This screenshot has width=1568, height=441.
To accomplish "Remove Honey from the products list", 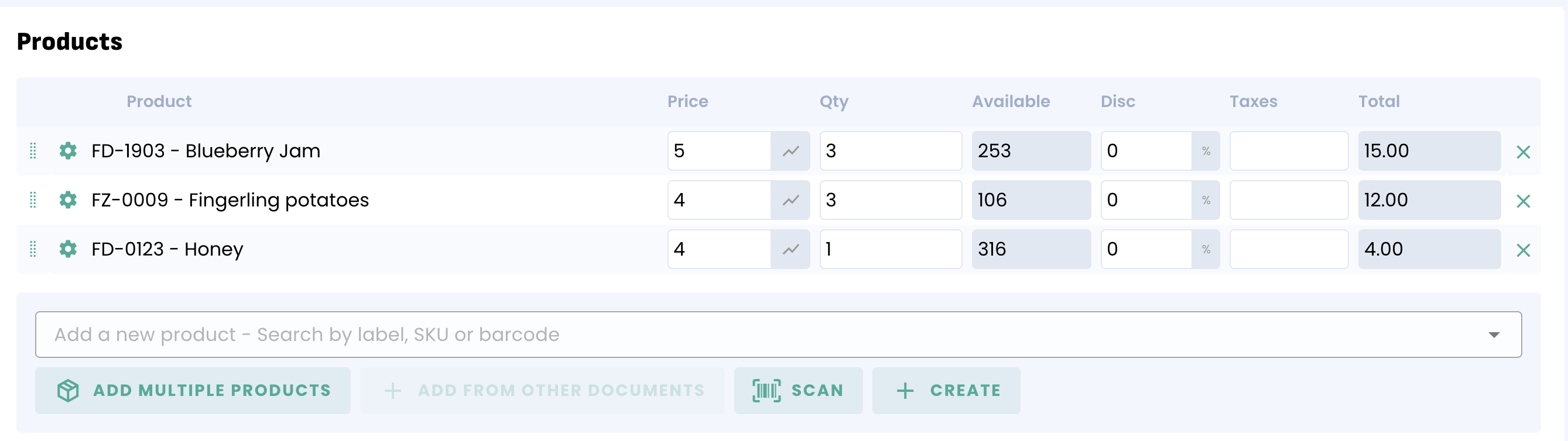I will point(1523,250).
